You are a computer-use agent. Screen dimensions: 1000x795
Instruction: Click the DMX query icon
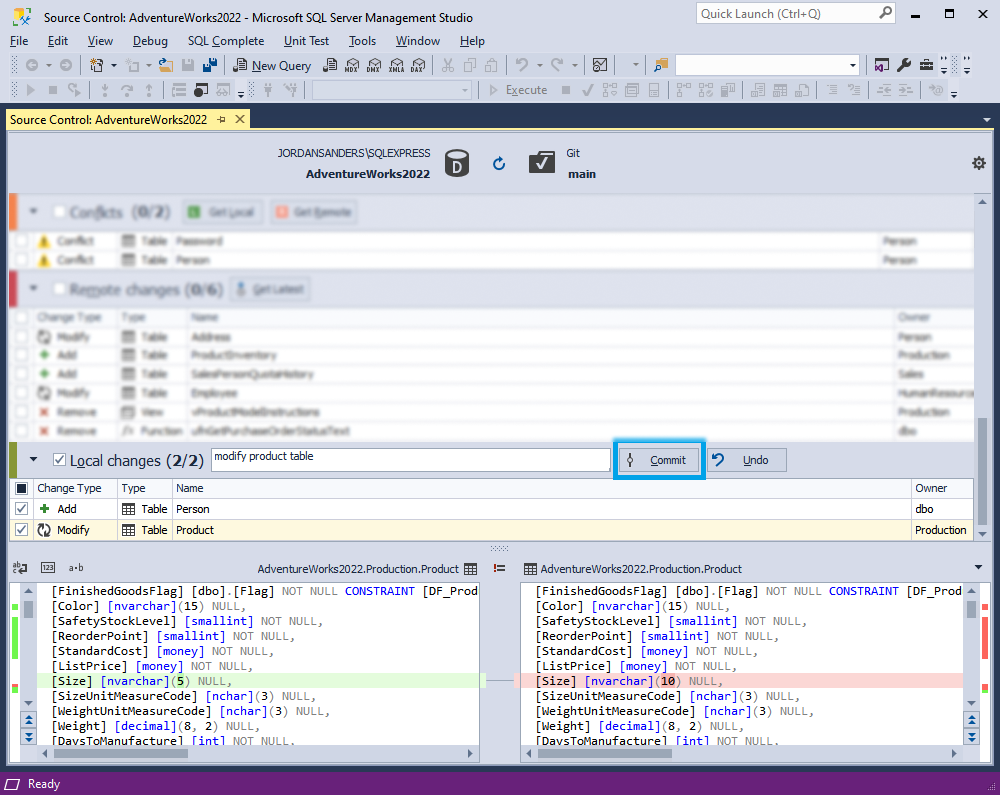pyautogui.click(x=374, y=65)
